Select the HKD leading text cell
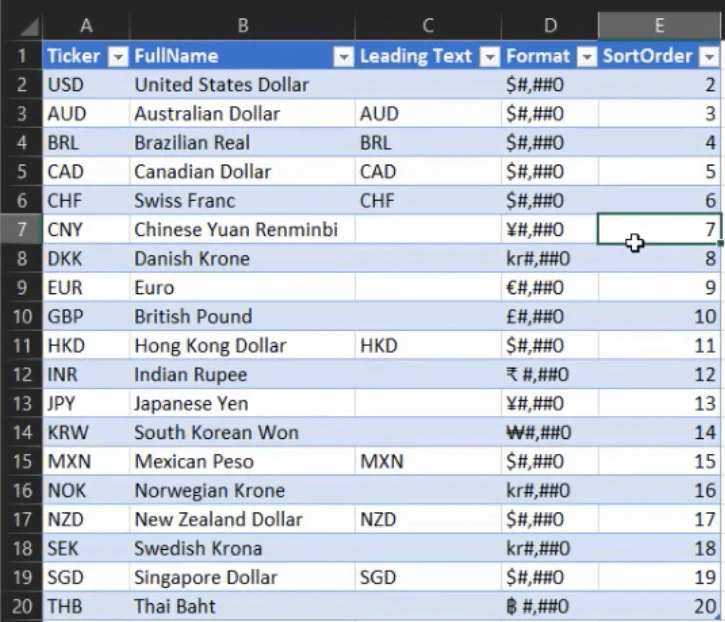The height and width of the screenshot is (622, 725). pos(428,345)
